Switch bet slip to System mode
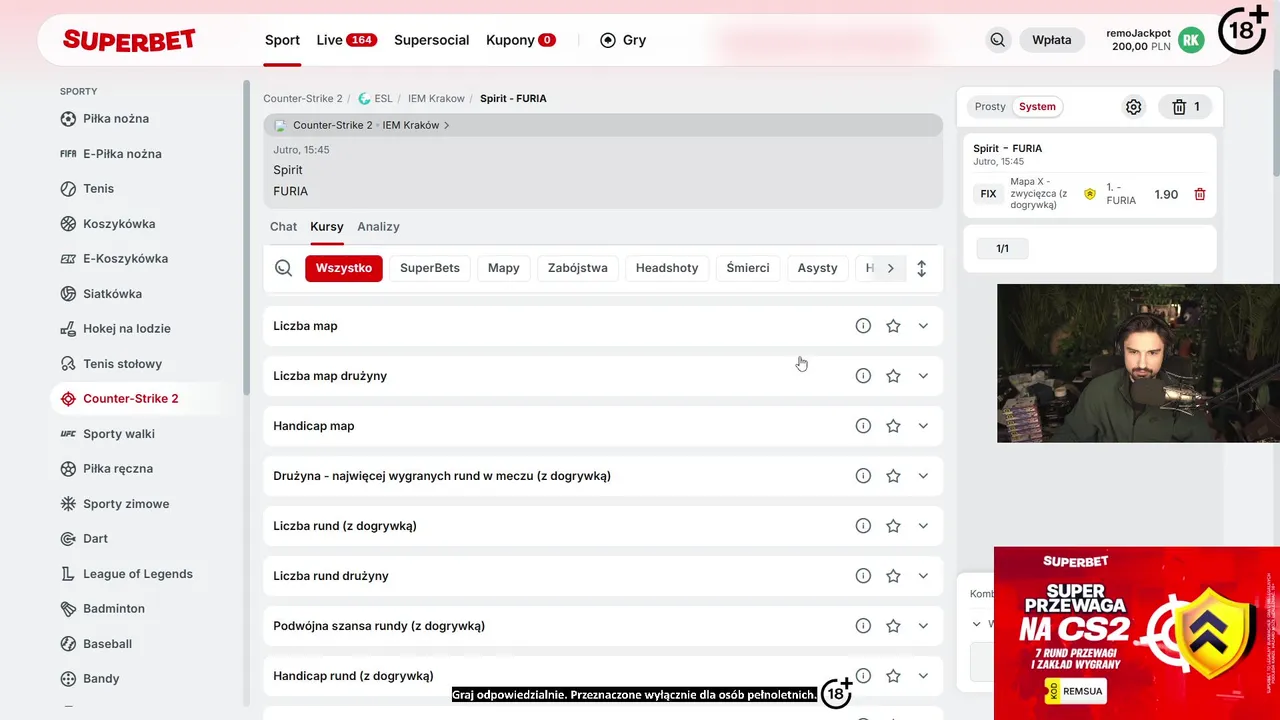 point(1037,107)
